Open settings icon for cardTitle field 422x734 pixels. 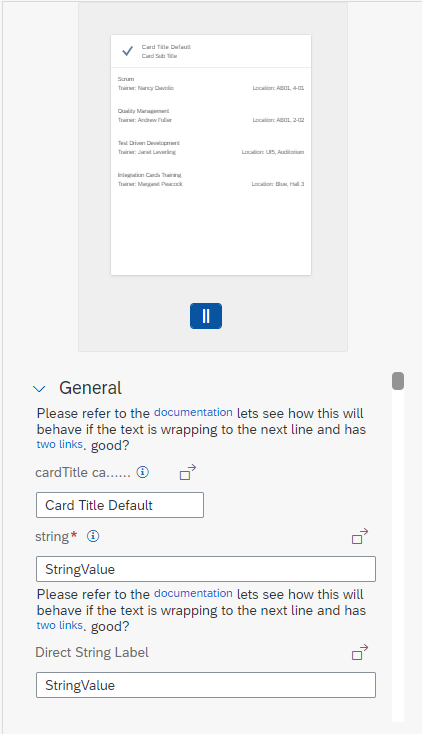[x=188, y=472]
